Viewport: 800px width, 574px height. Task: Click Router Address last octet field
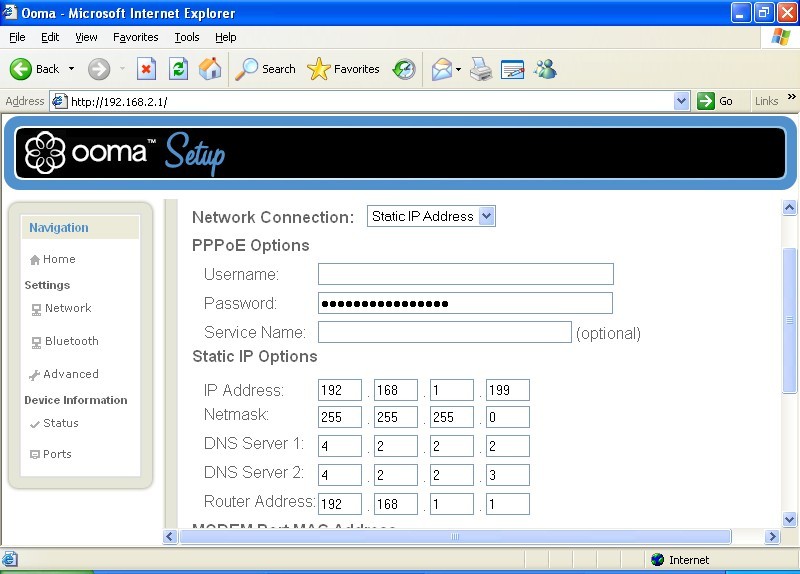(508, 504)
